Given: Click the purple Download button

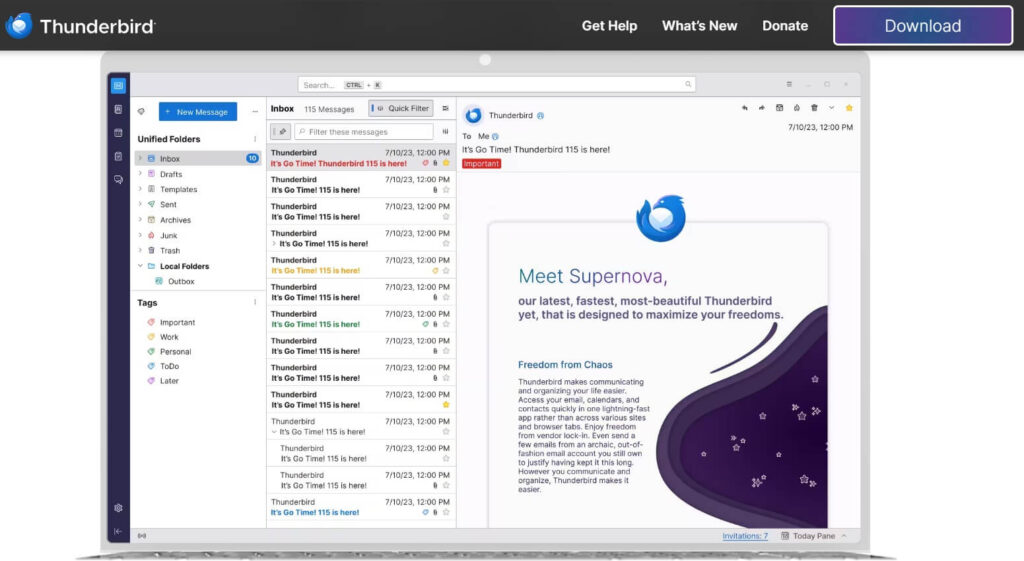Looking at the screenshot, I should click(923, 25).
